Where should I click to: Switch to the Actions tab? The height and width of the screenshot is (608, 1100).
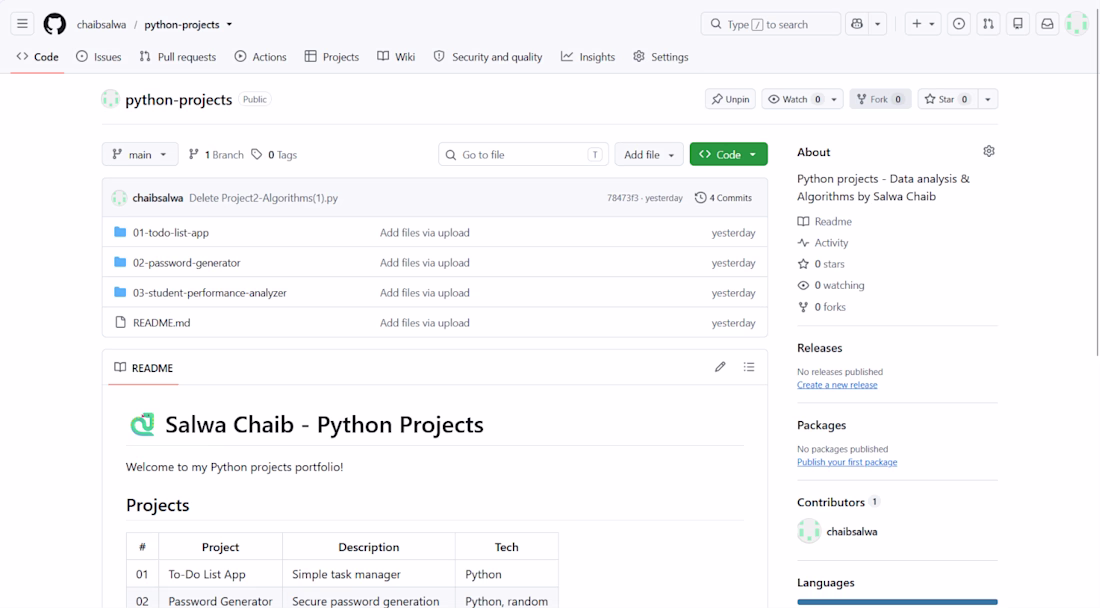(x=260, y=57)
